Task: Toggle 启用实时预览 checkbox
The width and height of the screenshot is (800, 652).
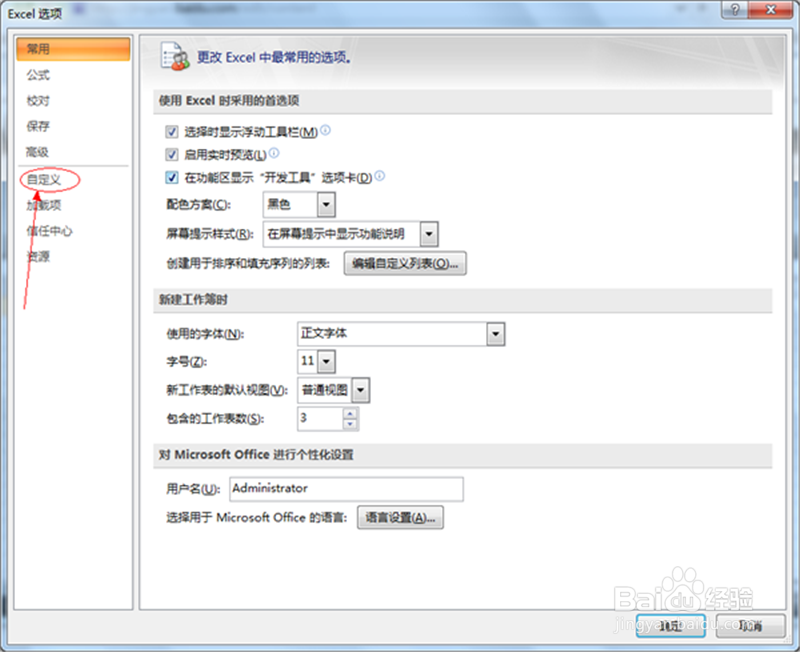Action: tap(171, 155)
